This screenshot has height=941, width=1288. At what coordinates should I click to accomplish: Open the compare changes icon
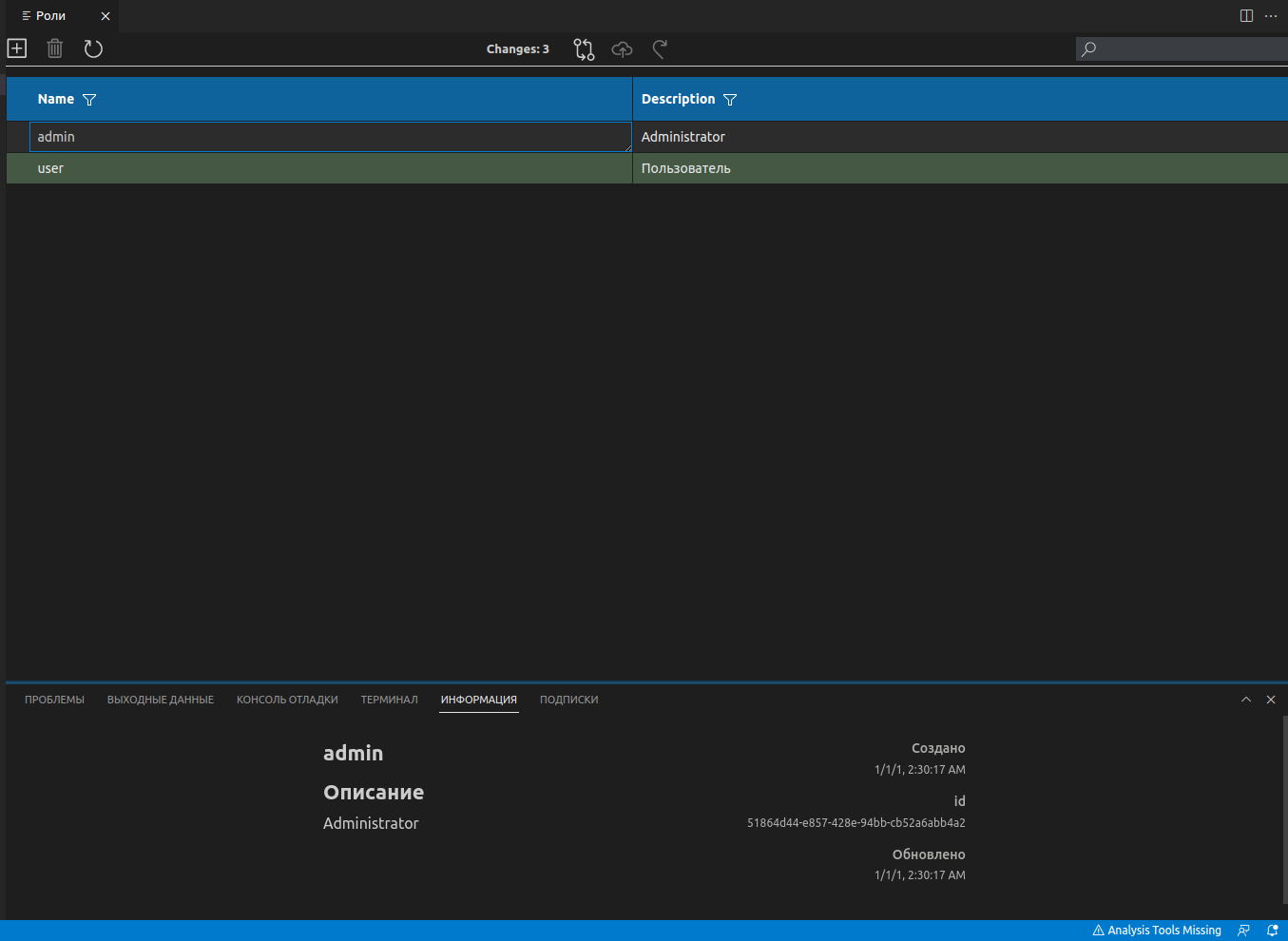coord(584,49)
